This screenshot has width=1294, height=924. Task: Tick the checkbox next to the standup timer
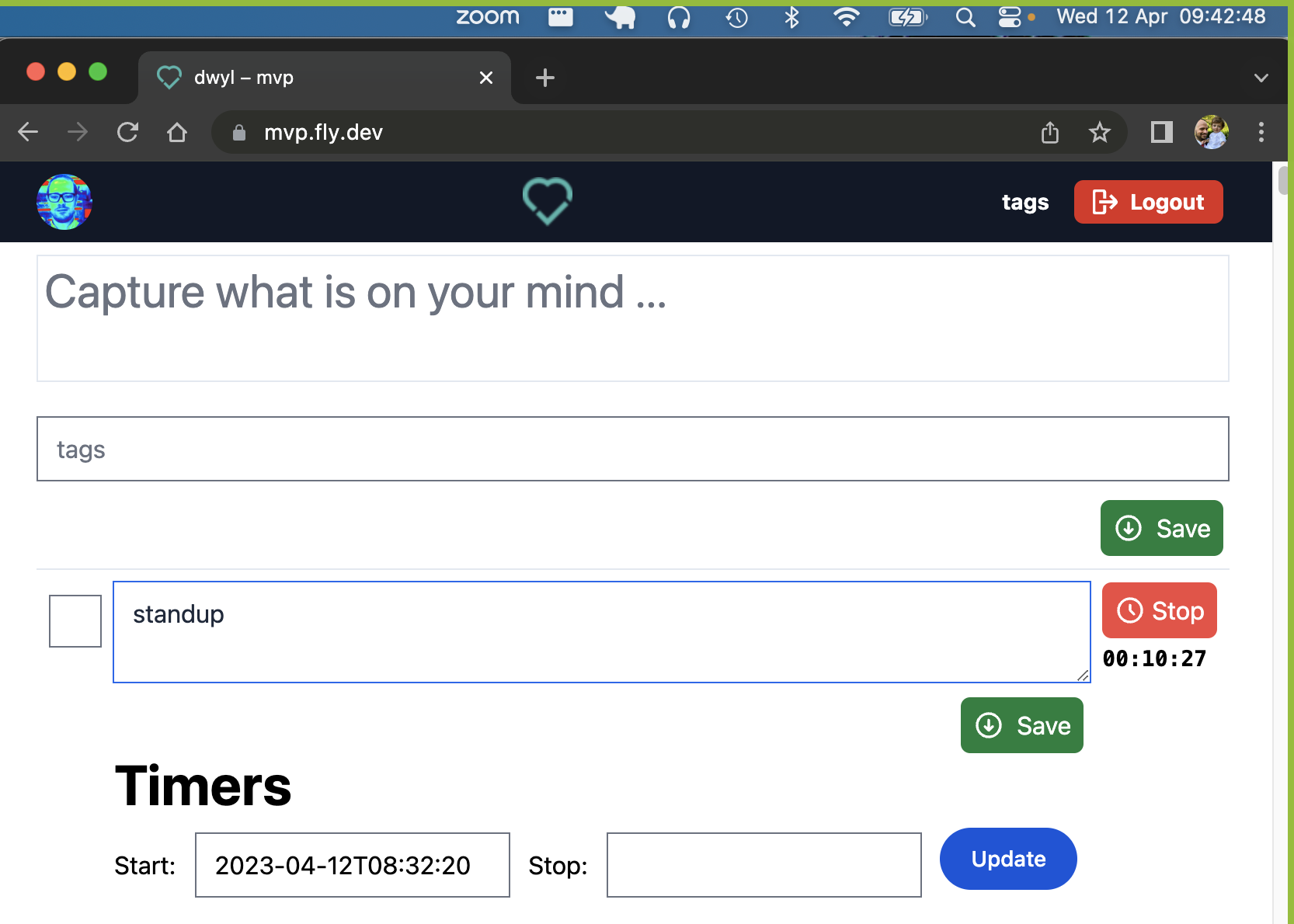coord(75,620)
